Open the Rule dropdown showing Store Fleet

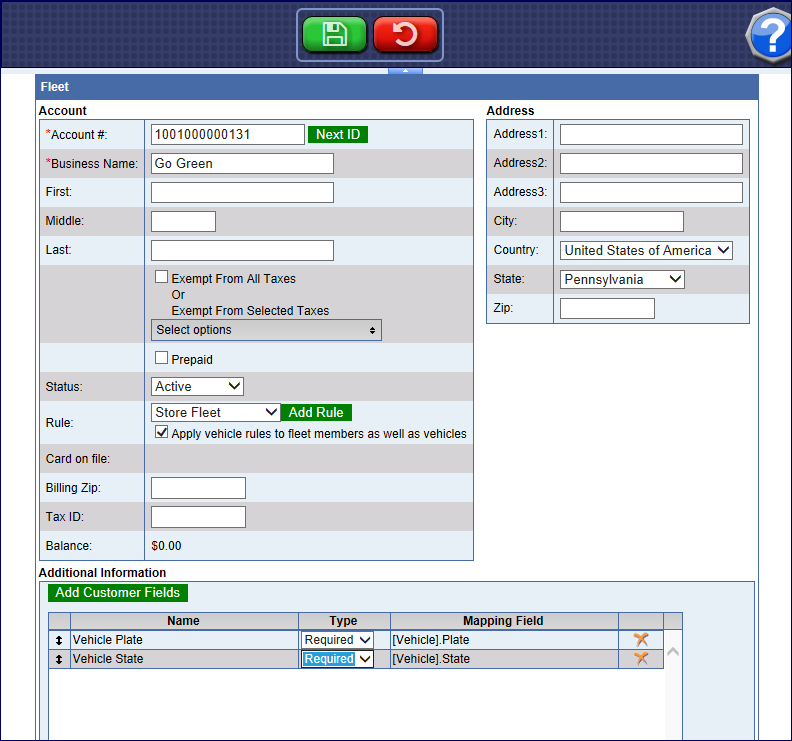click(215, 412)
